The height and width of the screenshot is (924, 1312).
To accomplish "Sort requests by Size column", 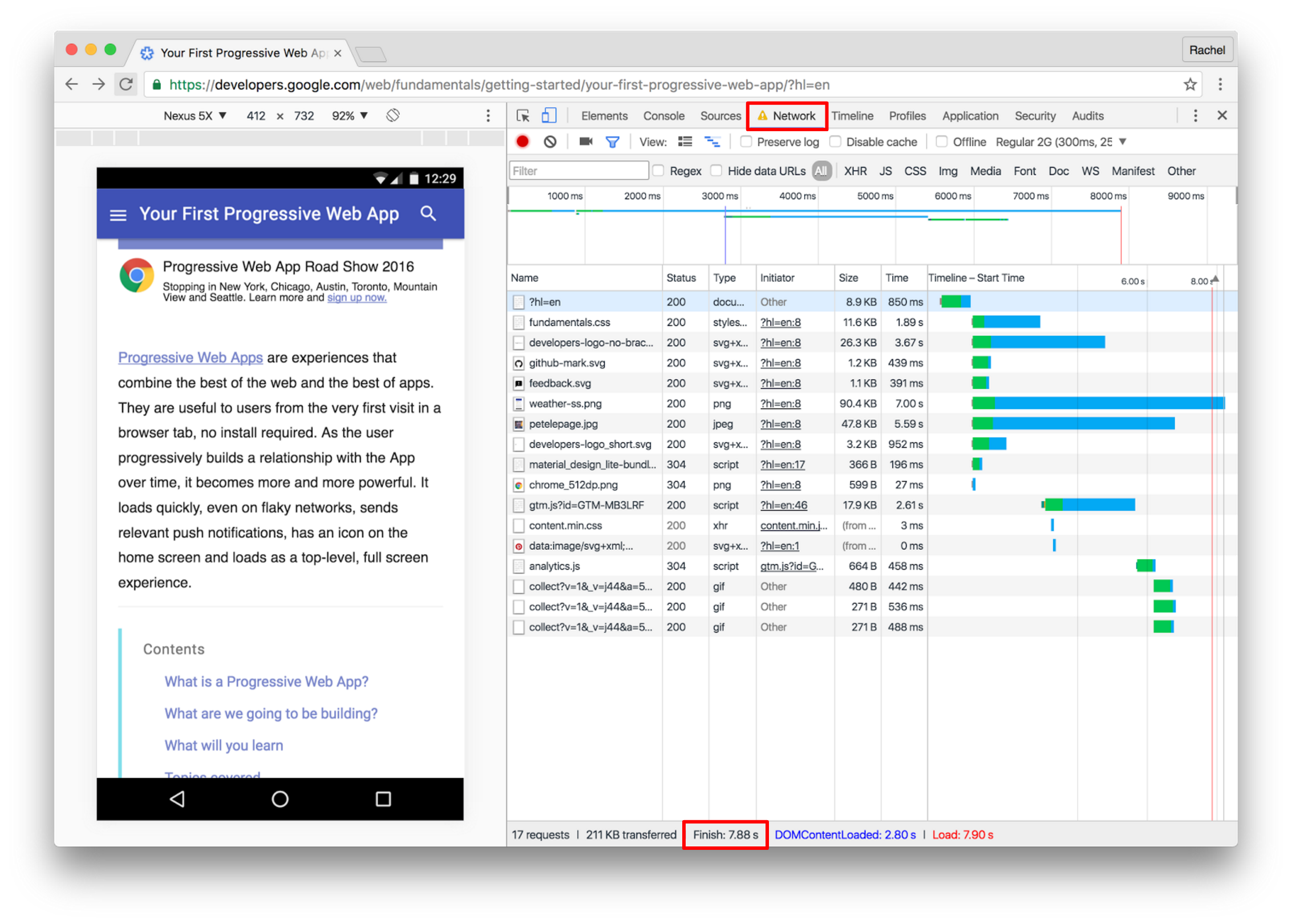I will 857,278.
